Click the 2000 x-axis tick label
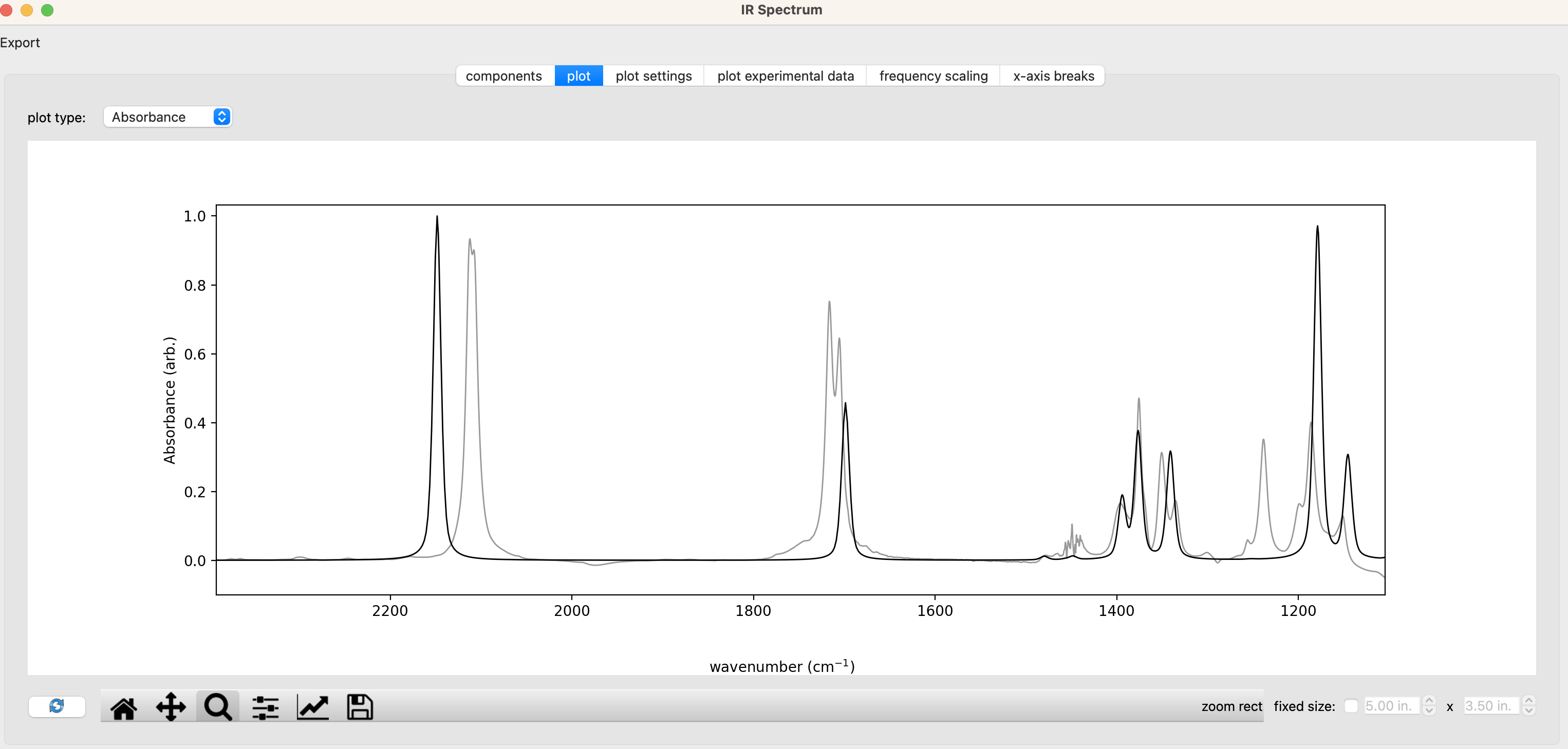This screenshot has width=1568, height=749. pyautogui.click(x=572, y=611)
